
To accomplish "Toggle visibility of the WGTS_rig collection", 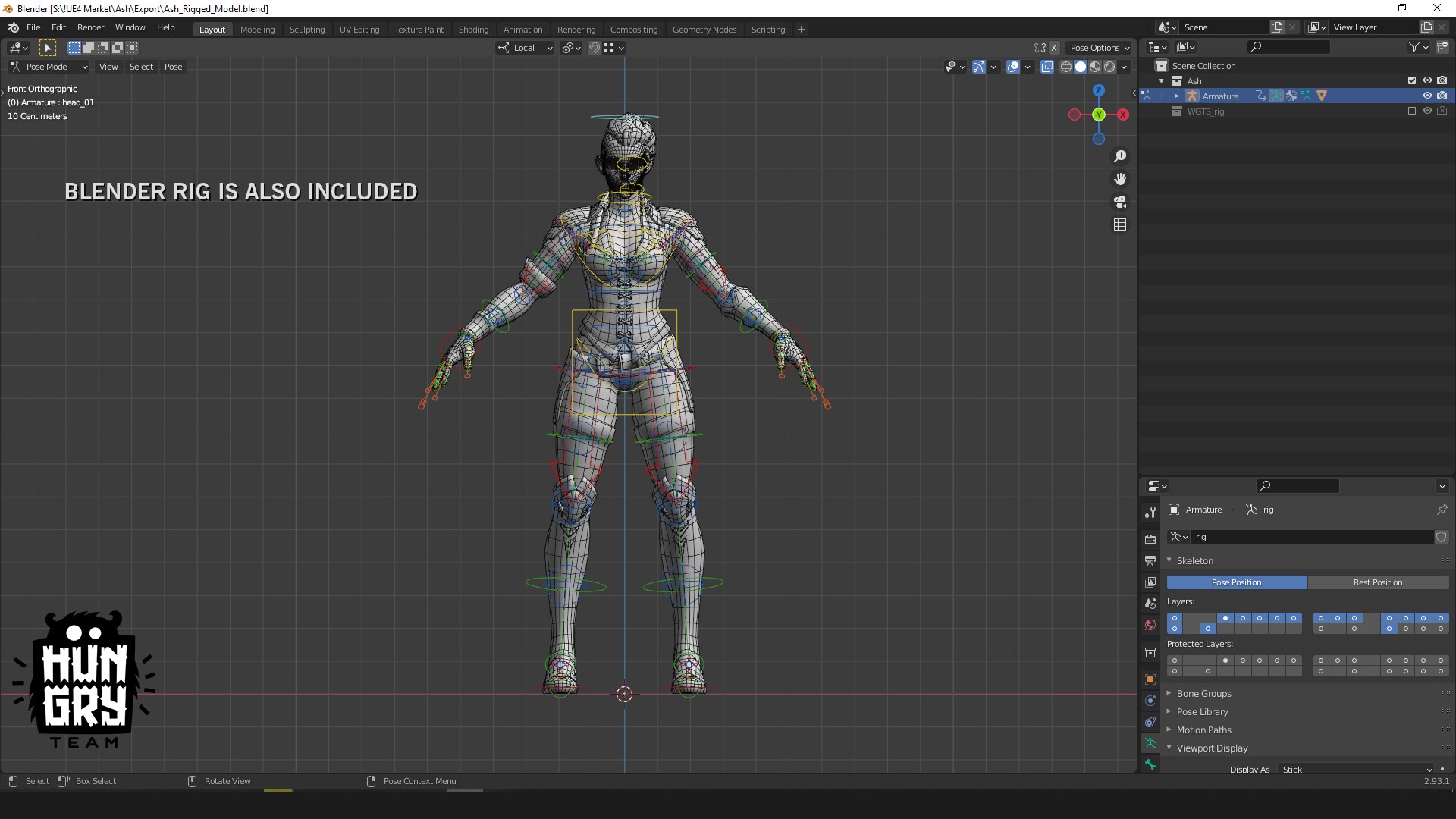I will 1427,111.
